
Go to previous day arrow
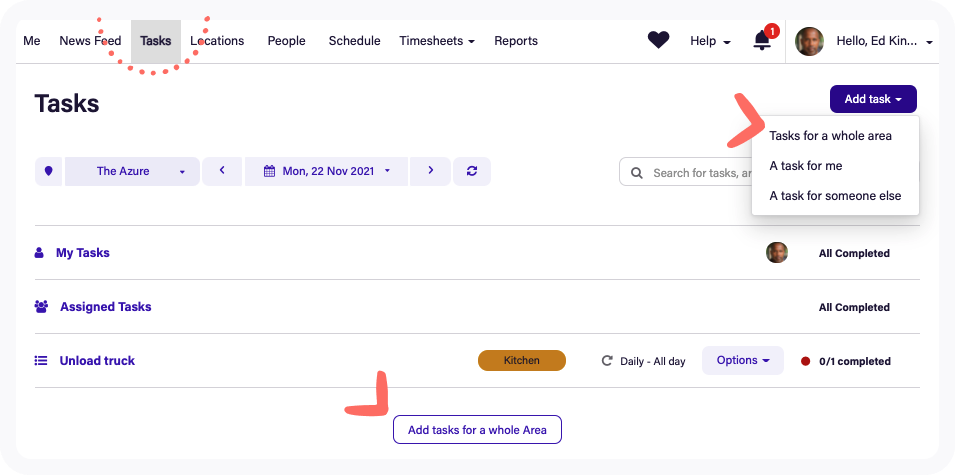222,171
